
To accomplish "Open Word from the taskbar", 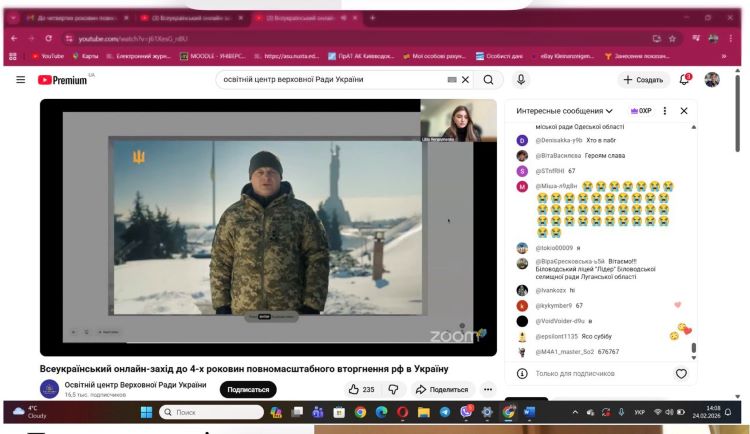I will click(x=529, y=412).
